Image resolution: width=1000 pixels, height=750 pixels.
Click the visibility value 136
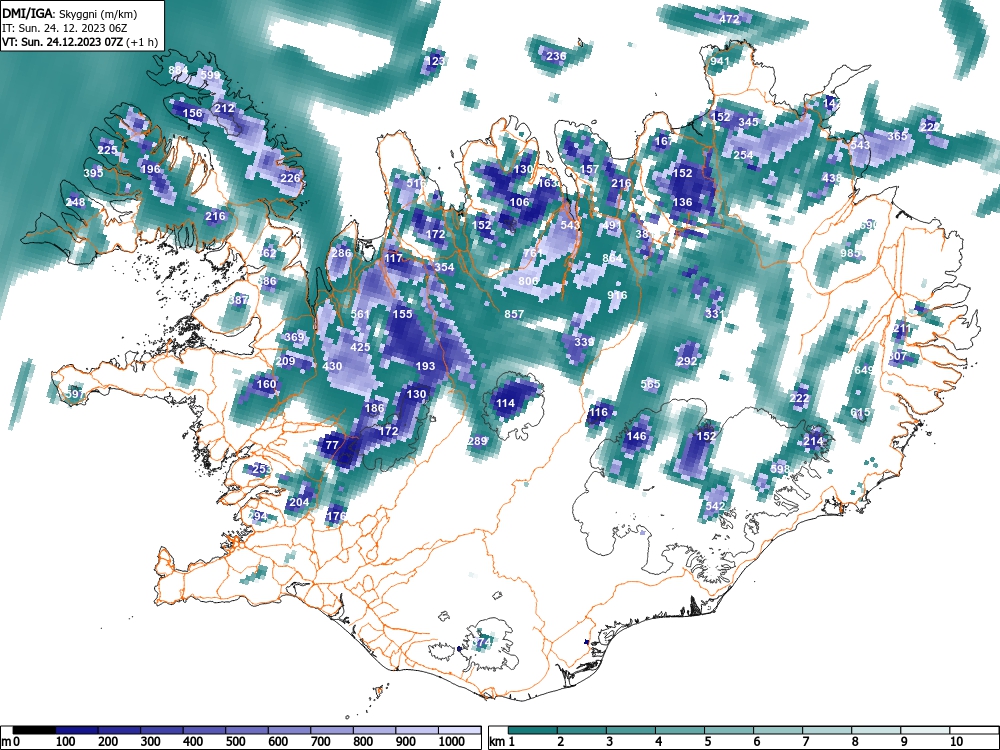pos(682,202)
